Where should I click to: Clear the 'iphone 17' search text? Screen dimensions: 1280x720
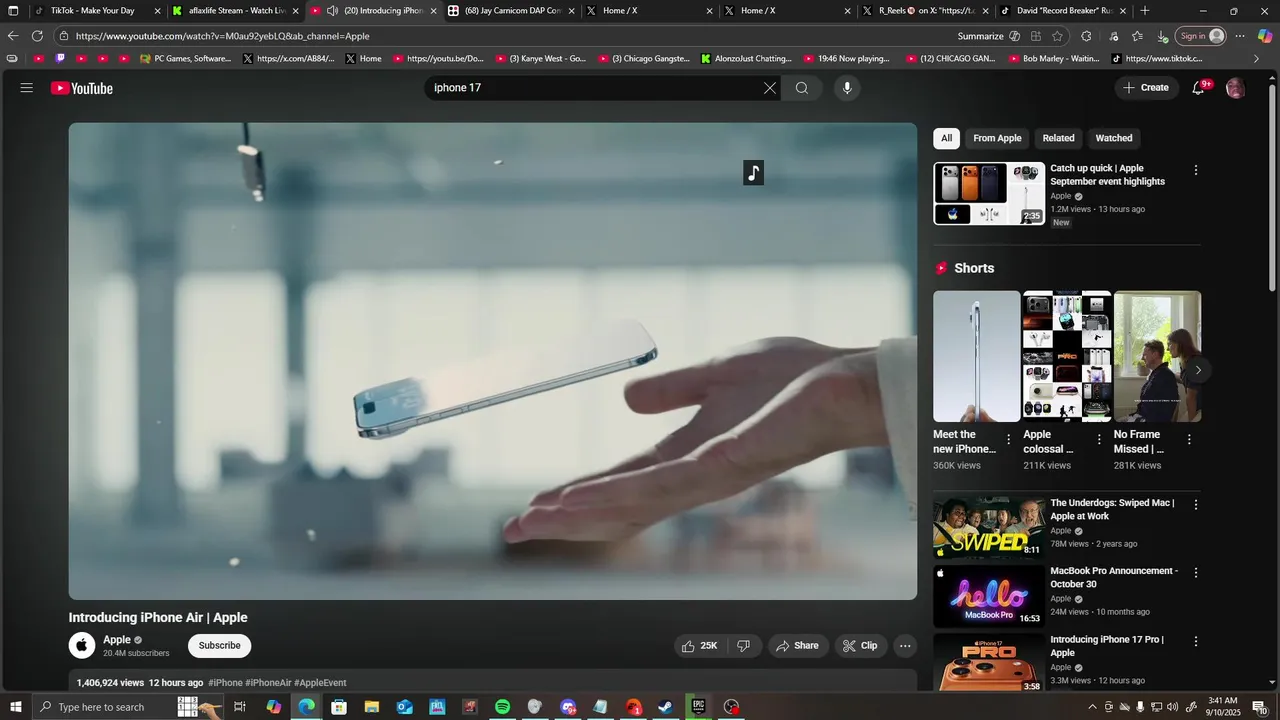tap(769, 88)
